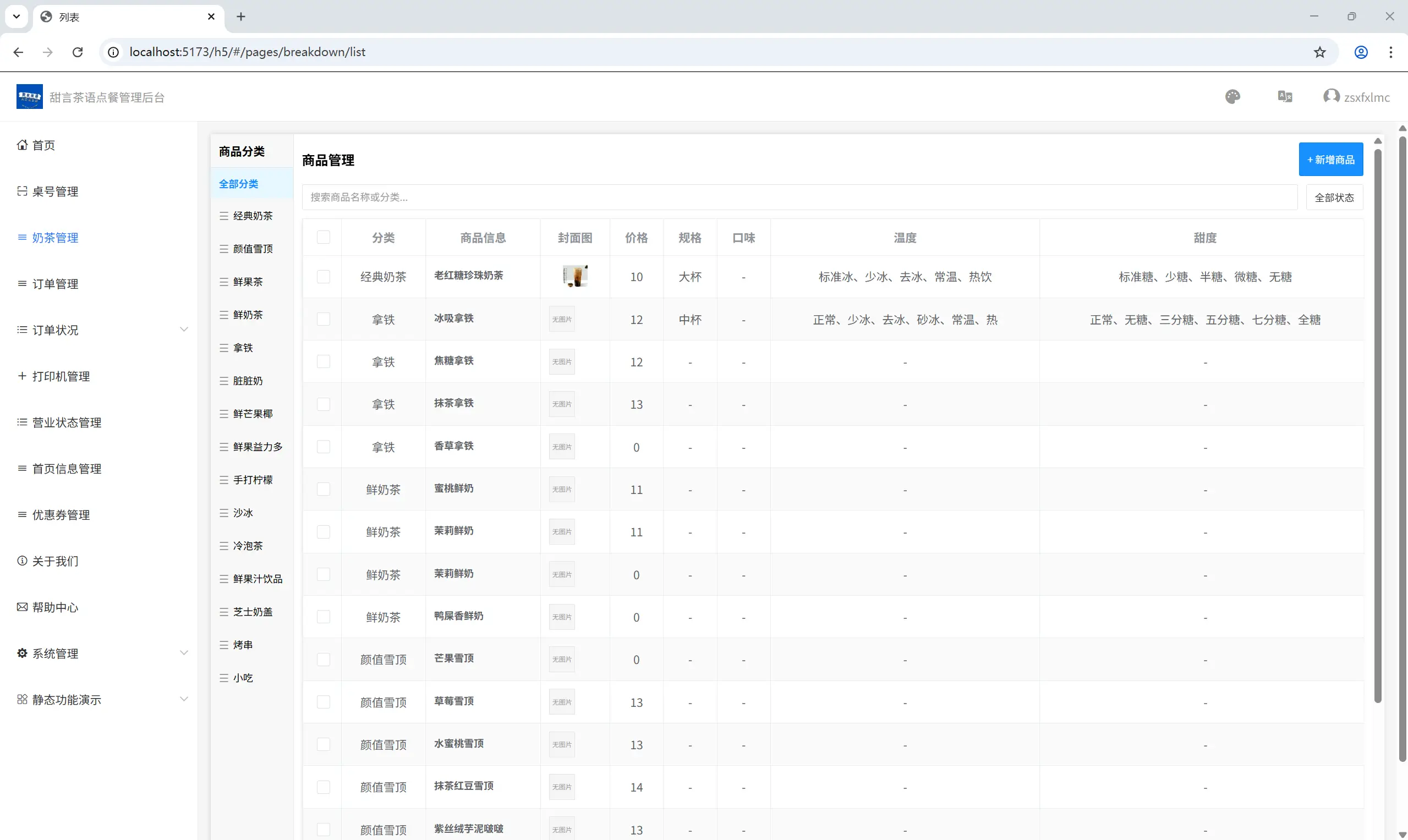Expand the 静态功能演示 menu chevron
This screenshot has width=1408, height=840.
184,699
